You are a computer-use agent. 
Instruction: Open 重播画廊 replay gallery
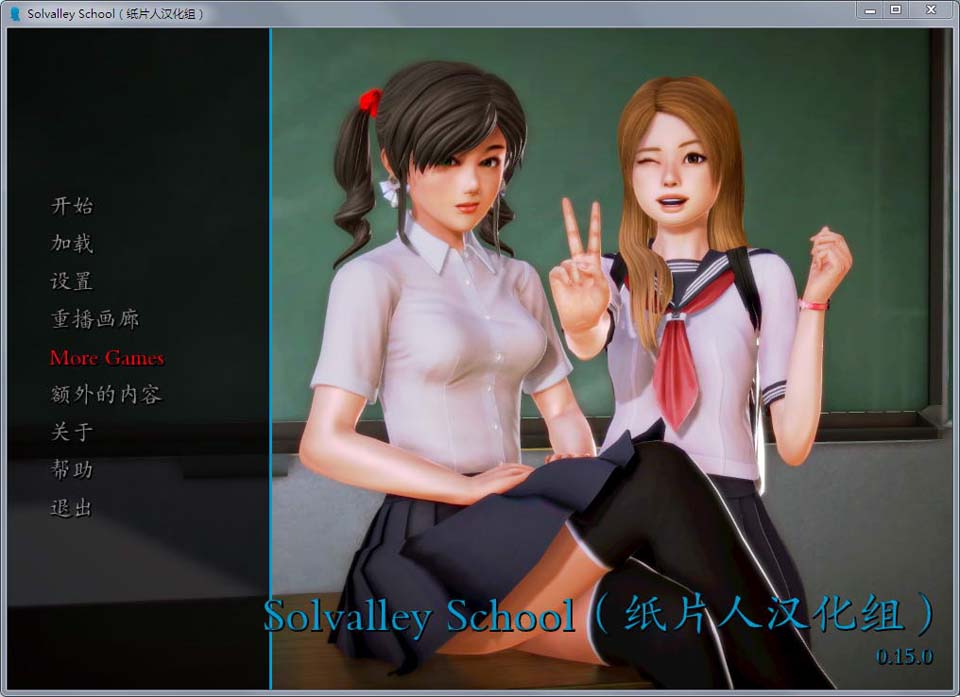[95, 319]
